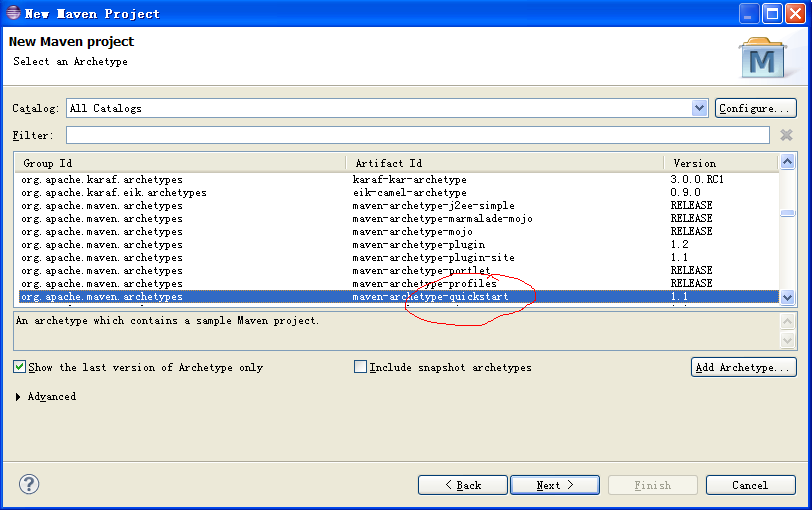Viewport: 812px width, 510px height.
Task: Close the dialog via title bar X
Action: (x=795, y=13)
